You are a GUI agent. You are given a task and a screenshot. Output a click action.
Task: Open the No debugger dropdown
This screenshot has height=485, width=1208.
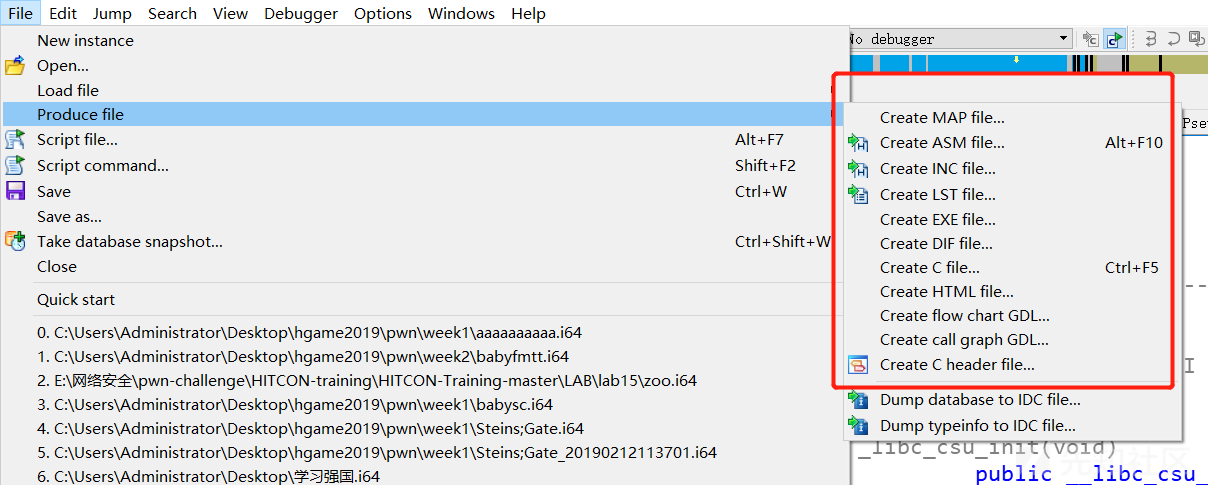tap(1064, 39)
